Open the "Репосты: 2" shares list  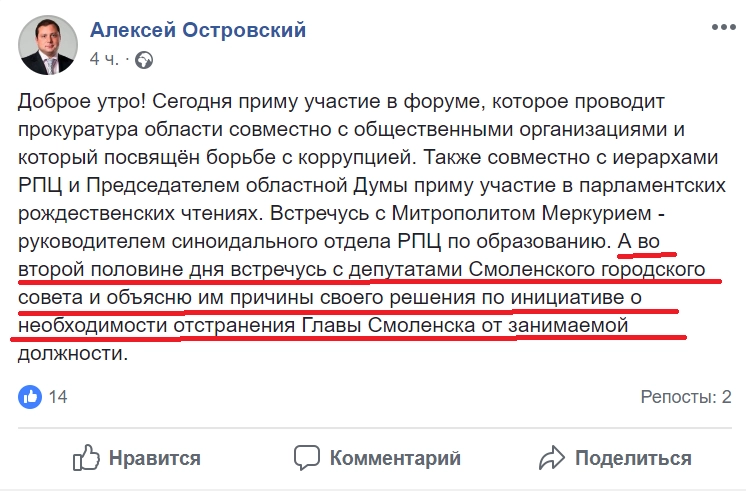686,397
